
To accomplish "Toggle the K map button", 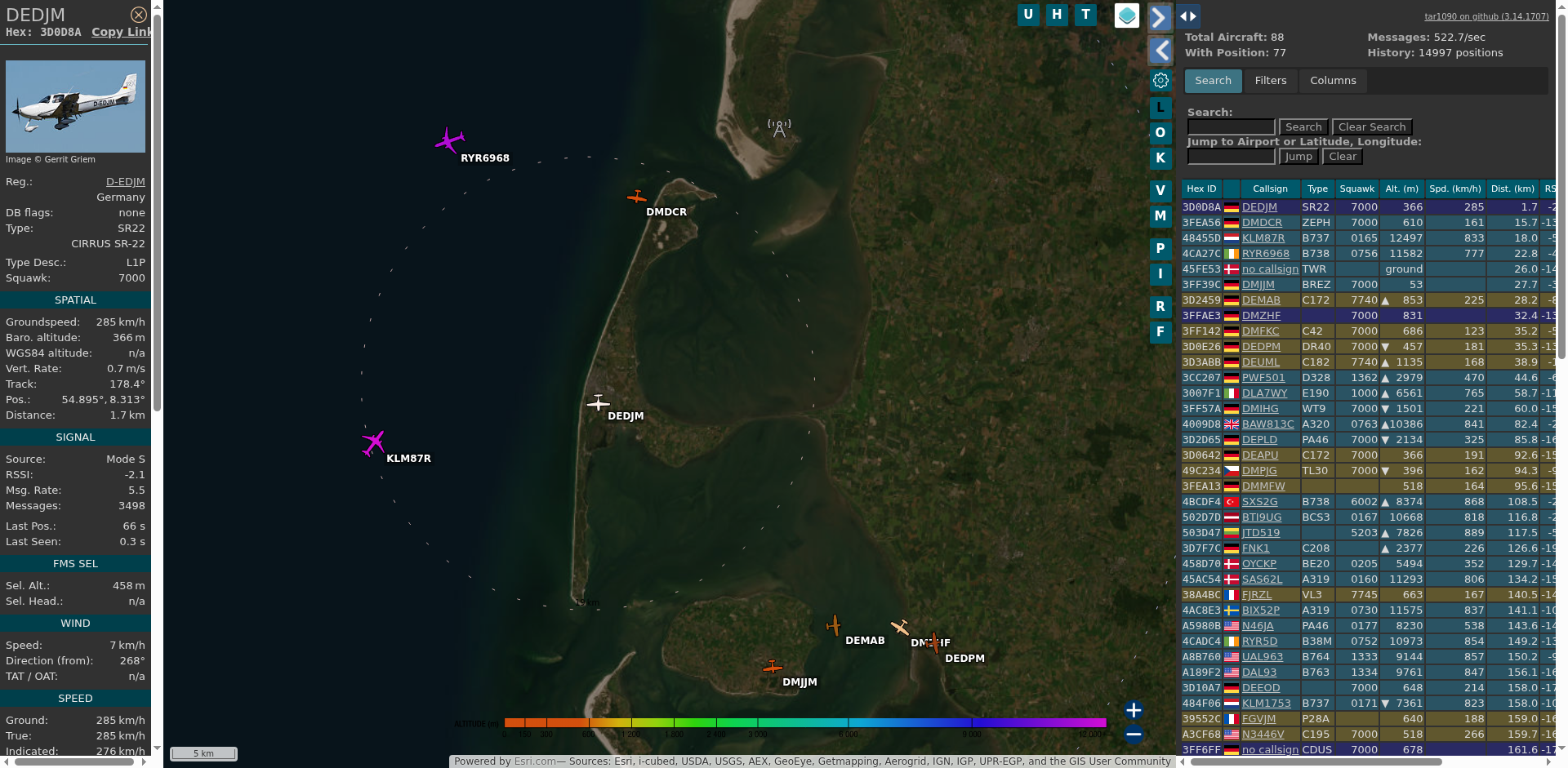I will click(1160, 158).
